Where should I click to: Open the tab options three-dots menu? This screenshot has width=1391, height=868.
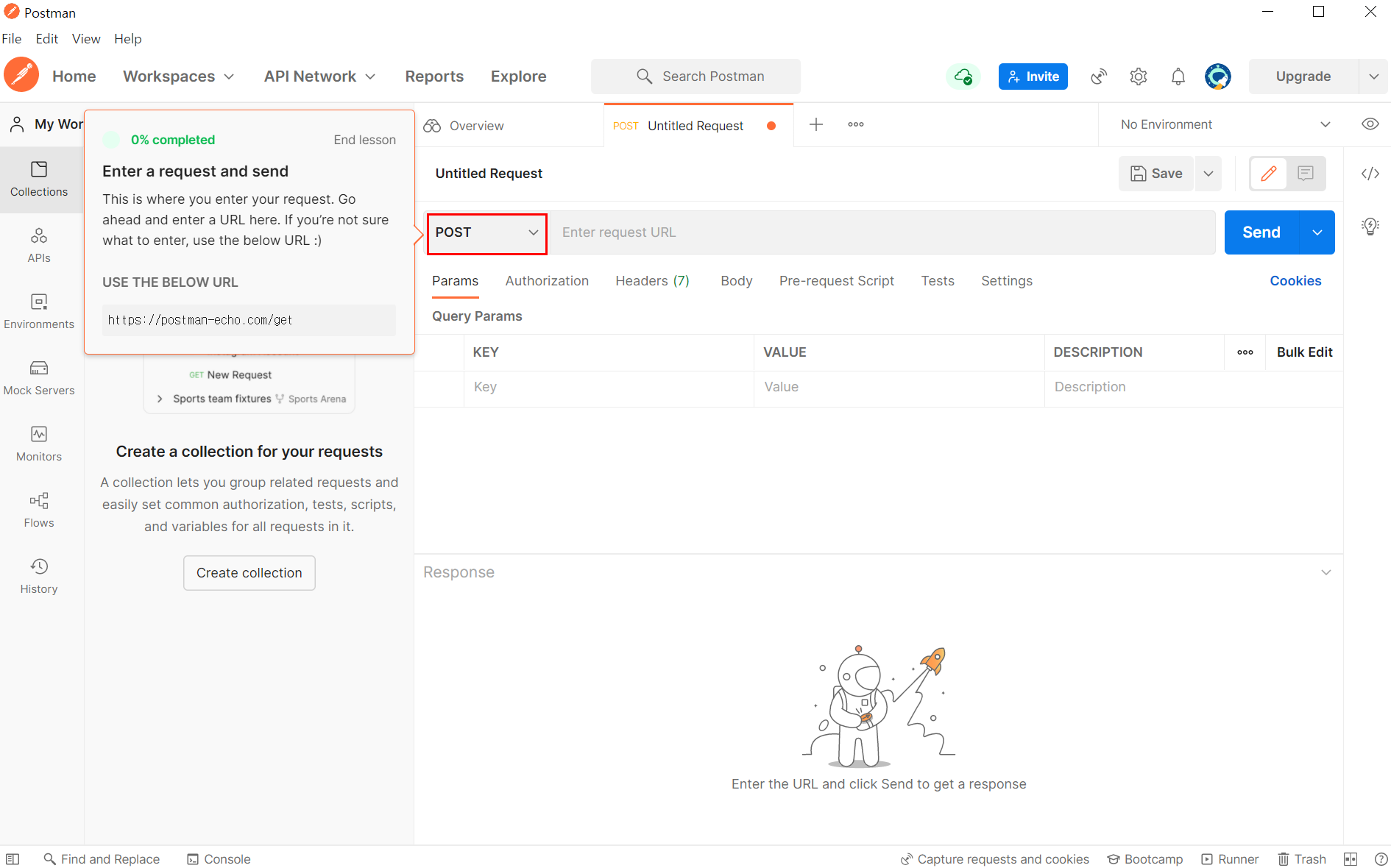pyautogui.click(x=856, y=124)
